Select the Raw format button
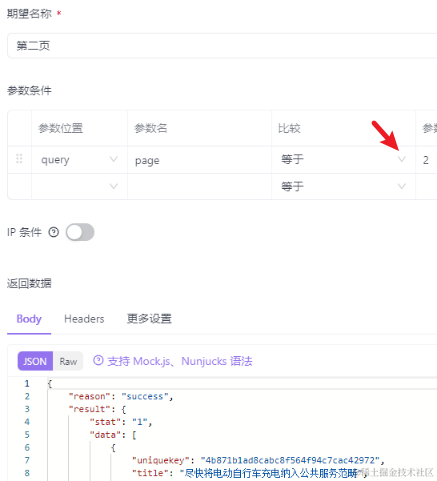The height and width of the screenshot is (481, 437). [x=68, y=361]
